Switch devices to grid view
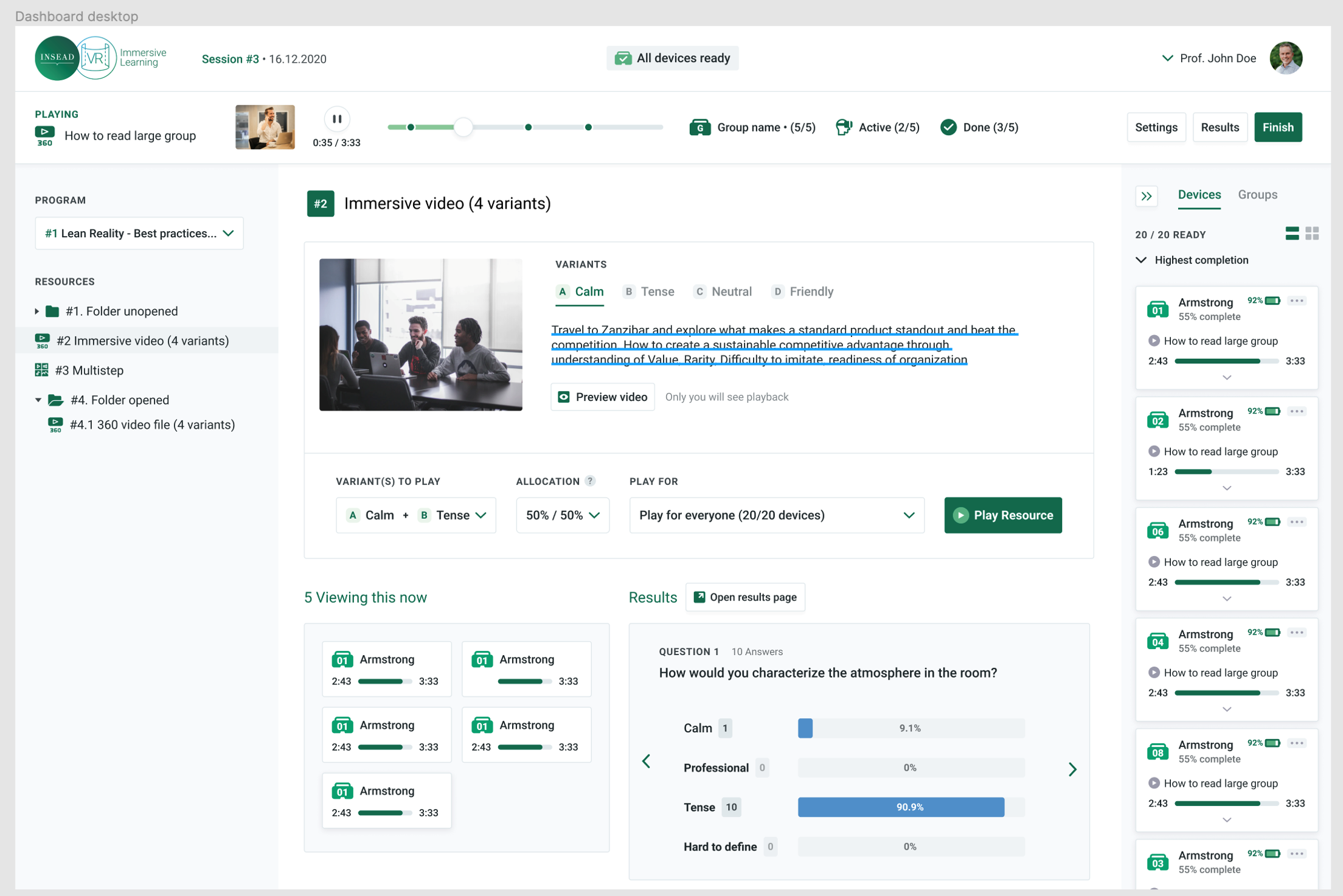 (x=1312, y=234)
